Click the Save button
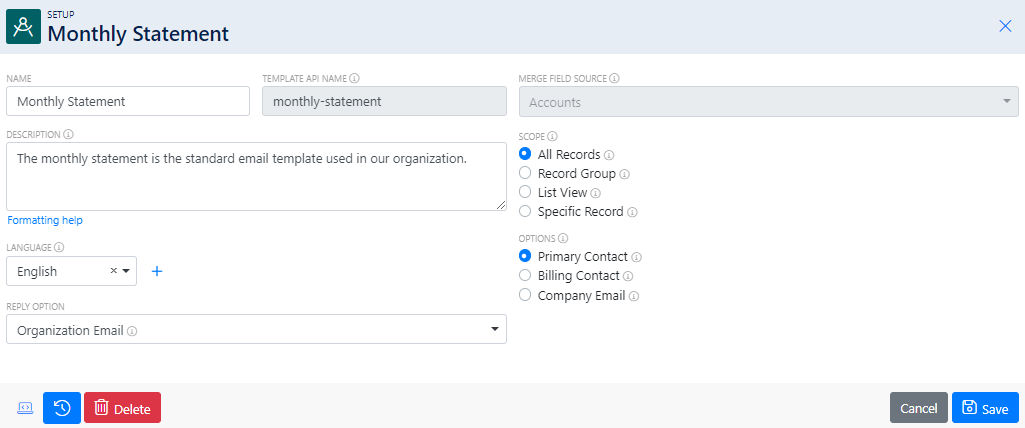The image size is (1025, 428). pyautogui.click(x=985, y=408)
